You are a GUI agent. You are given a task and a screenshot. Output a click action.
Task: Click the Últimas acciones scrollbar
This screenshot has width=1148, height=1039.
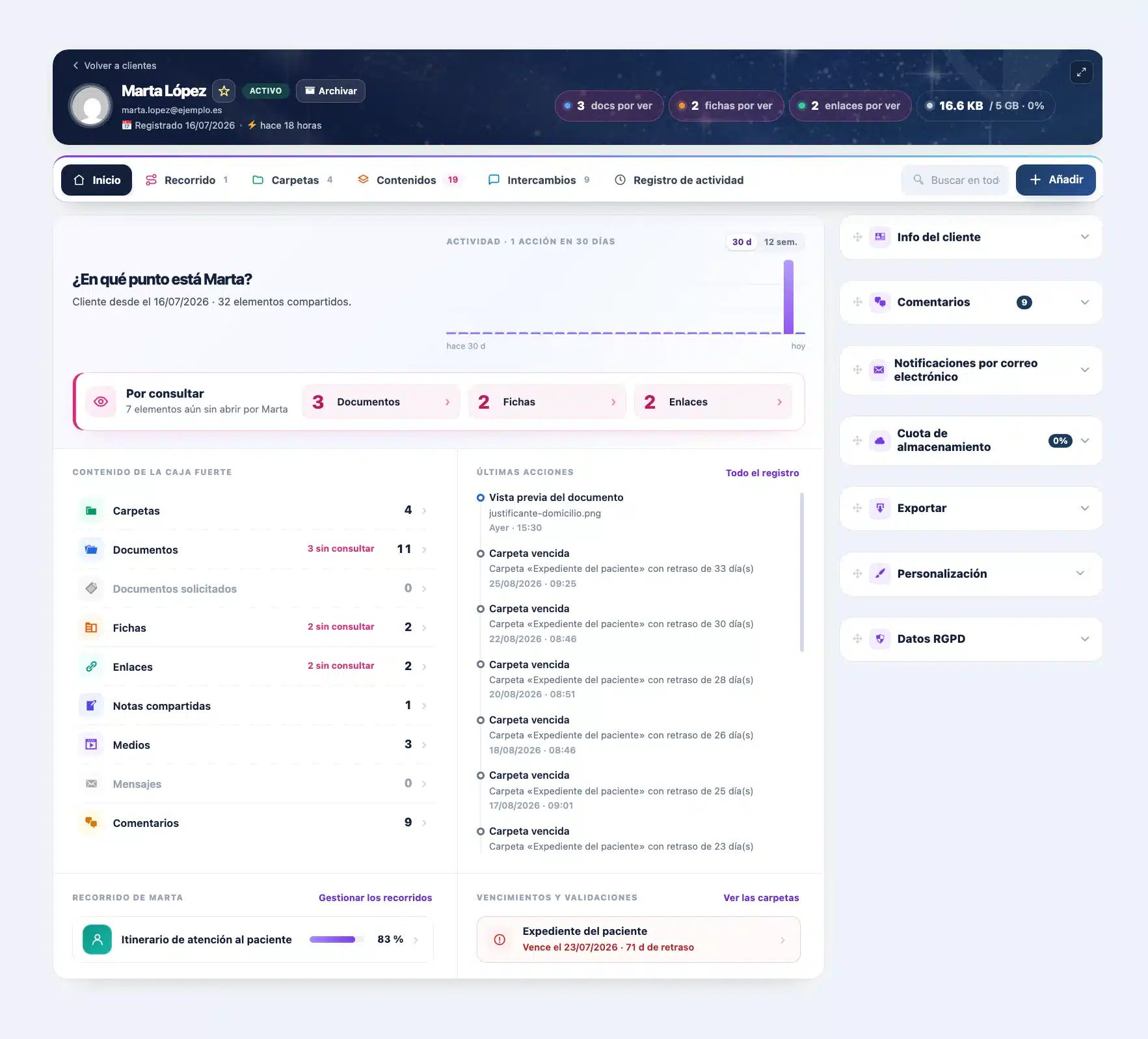(802, 573)
